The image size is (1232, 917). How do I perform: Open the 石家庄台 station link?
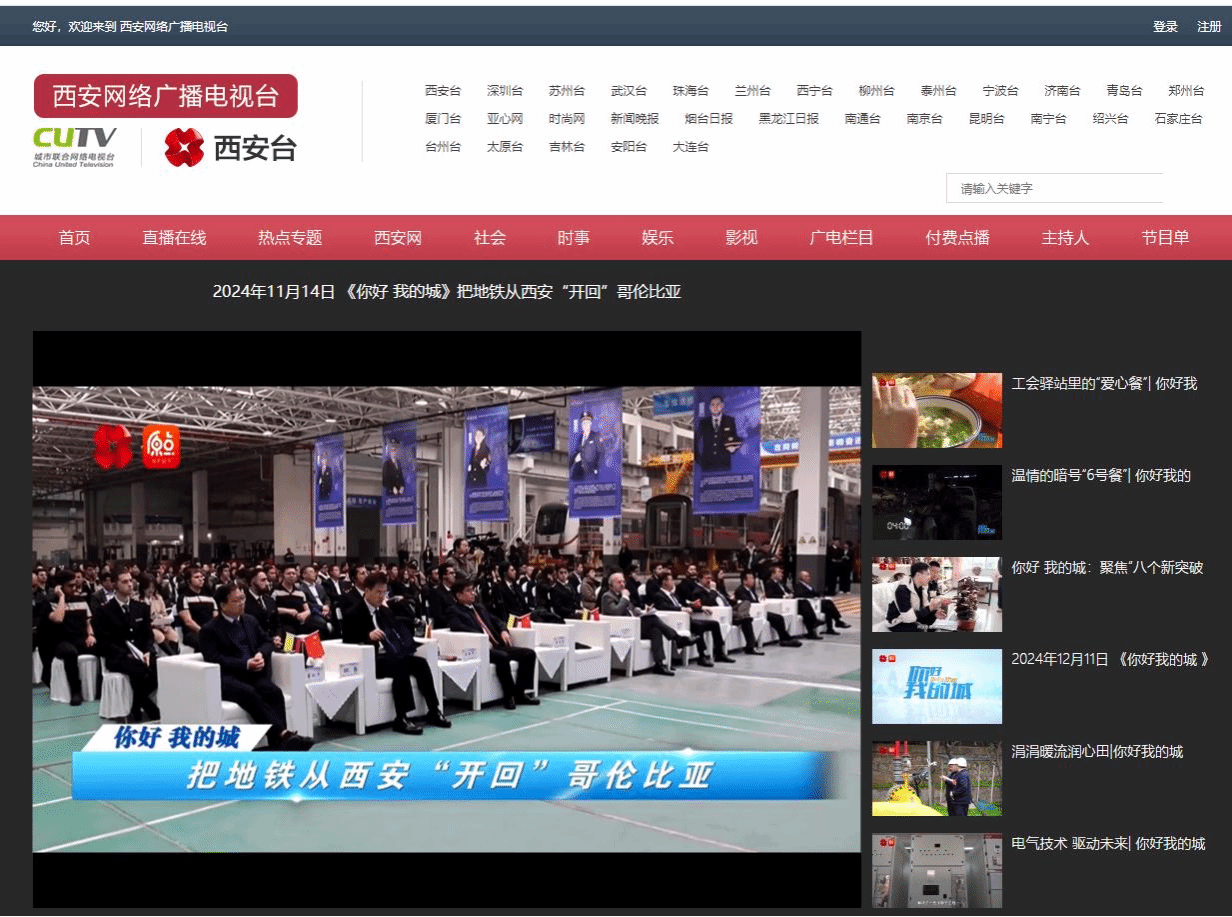pos(1178,119)
